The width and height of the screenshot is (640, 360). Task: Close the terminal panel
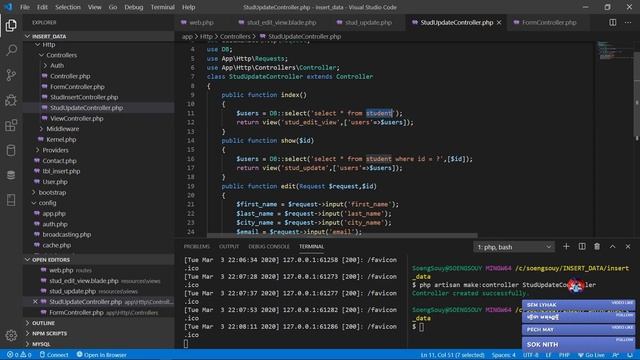pyautogui.click(x=628, y=247)
